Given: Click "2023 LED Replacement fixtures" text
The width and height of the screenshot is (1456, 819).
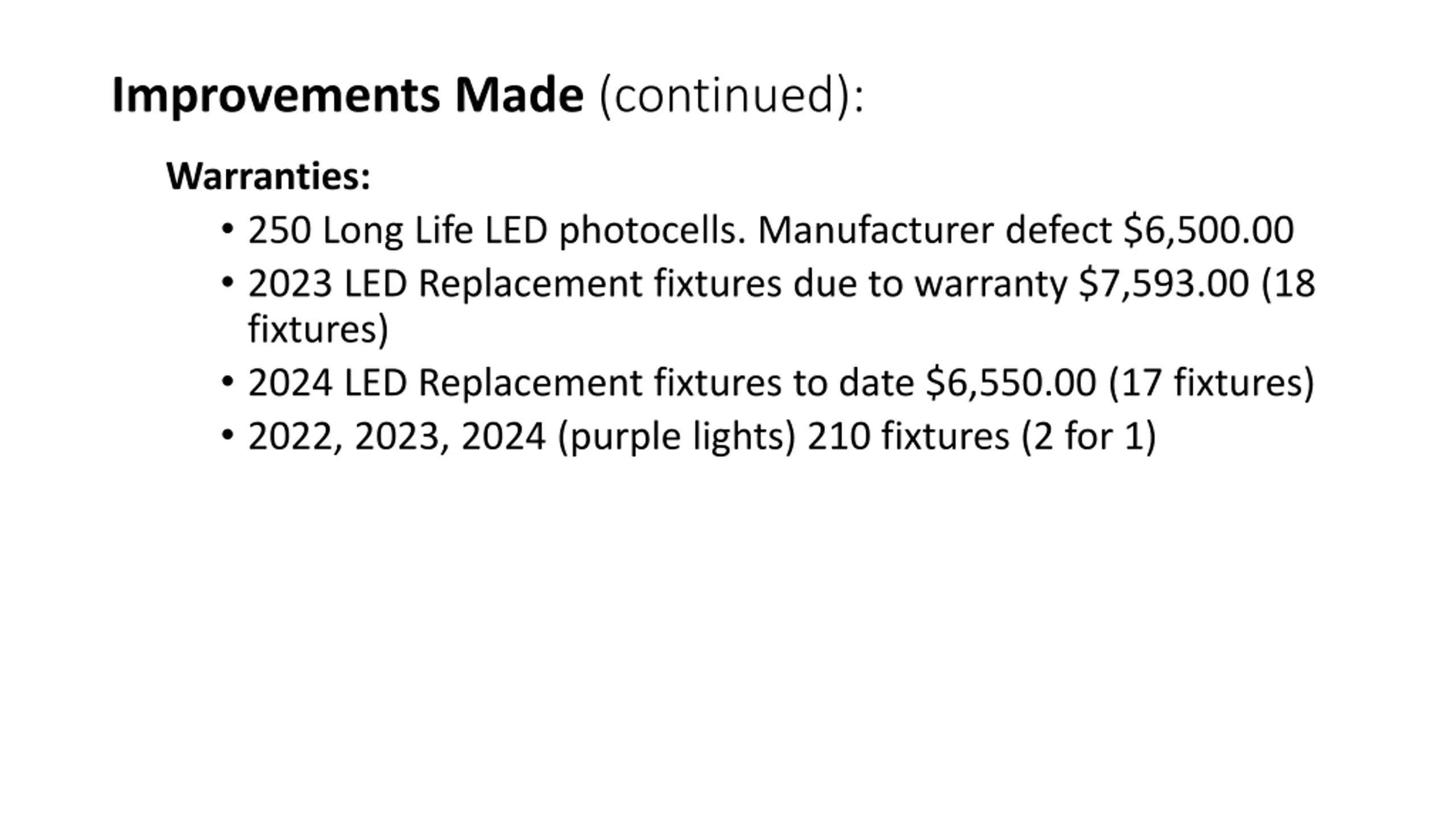Looking at the screenshot, I should pos(515,284).
